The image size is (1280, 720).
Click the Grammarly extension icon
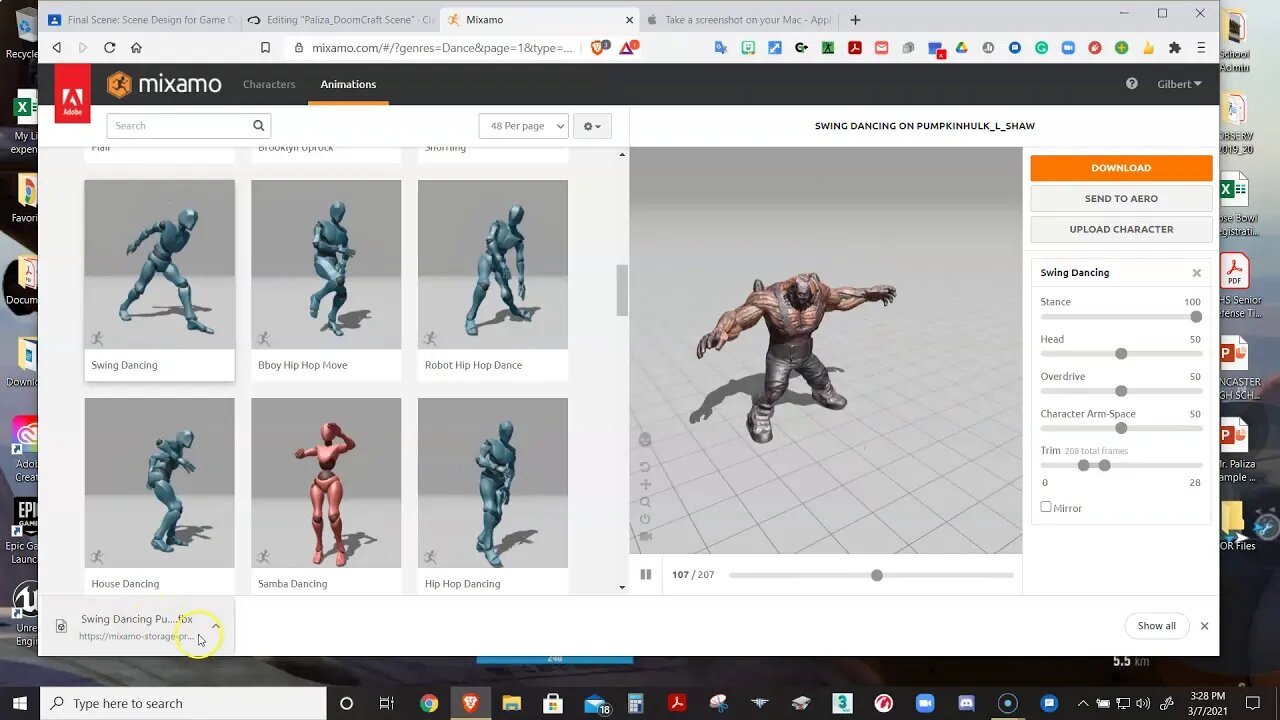tap(1041, 47)
